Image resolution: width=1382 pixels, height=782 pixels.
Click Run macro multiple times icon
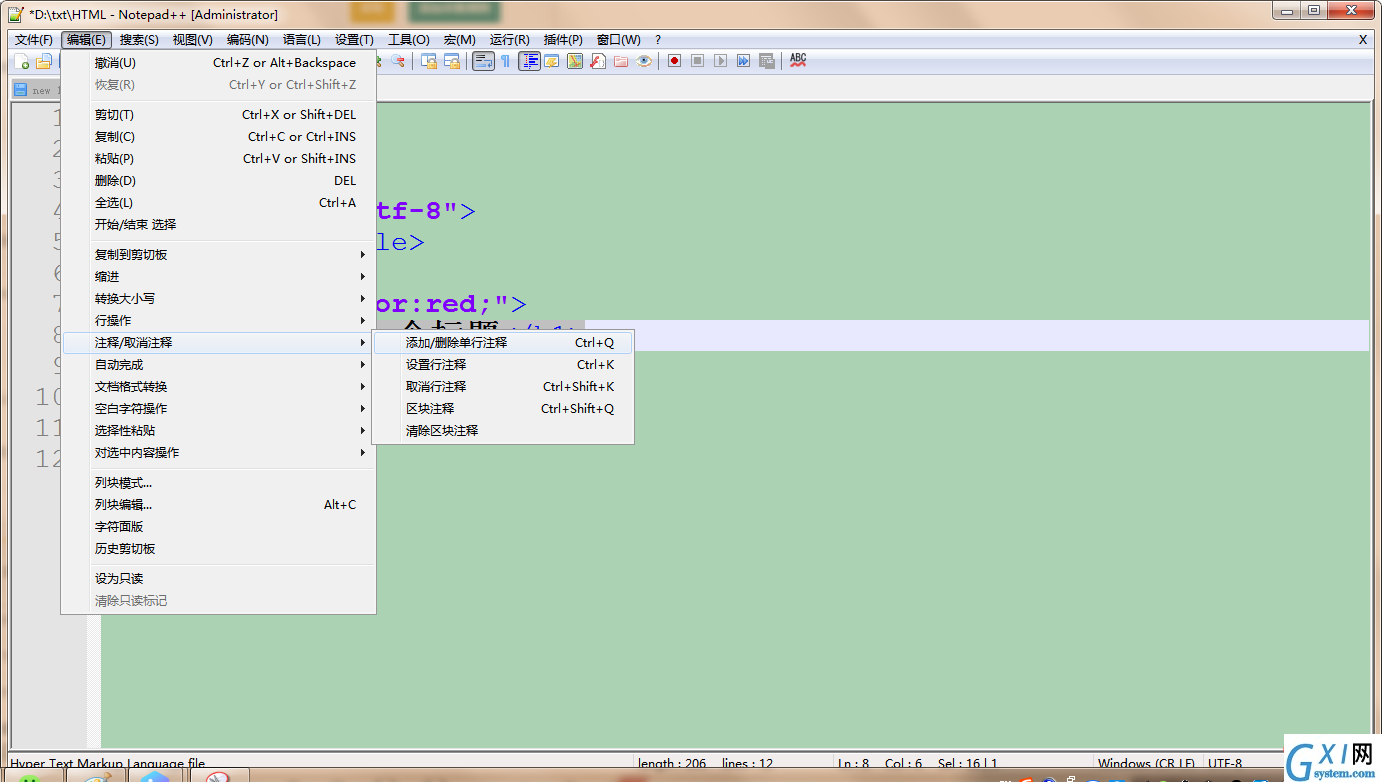tap(744, 61)
